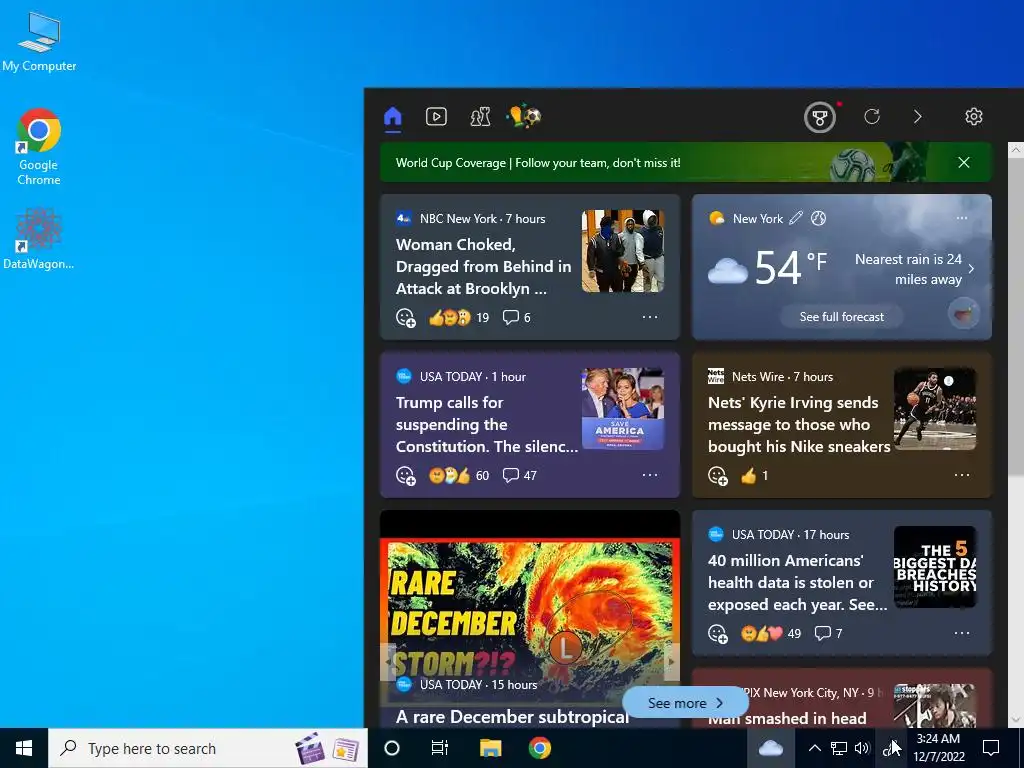Show hidden system tray icons
The width and height of the screenshot is (1024, 768).
(814, 748)
